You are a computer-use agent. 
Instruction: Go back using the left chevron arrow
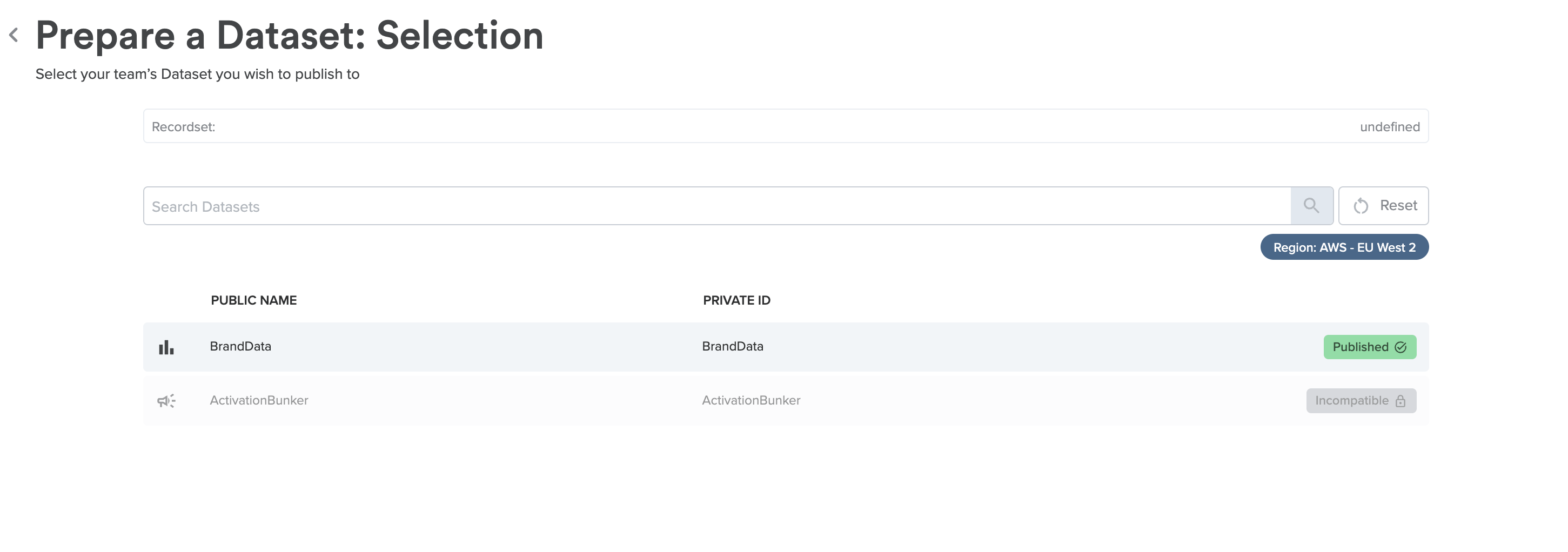14,35
